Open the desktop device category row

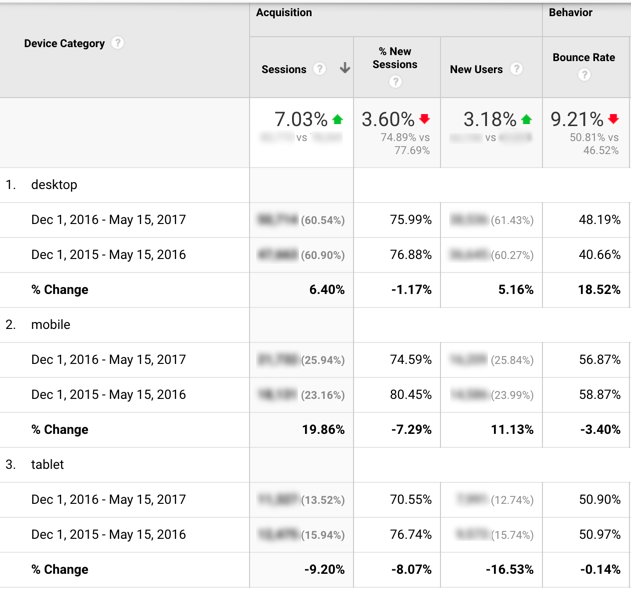click(x=54, y=185)
